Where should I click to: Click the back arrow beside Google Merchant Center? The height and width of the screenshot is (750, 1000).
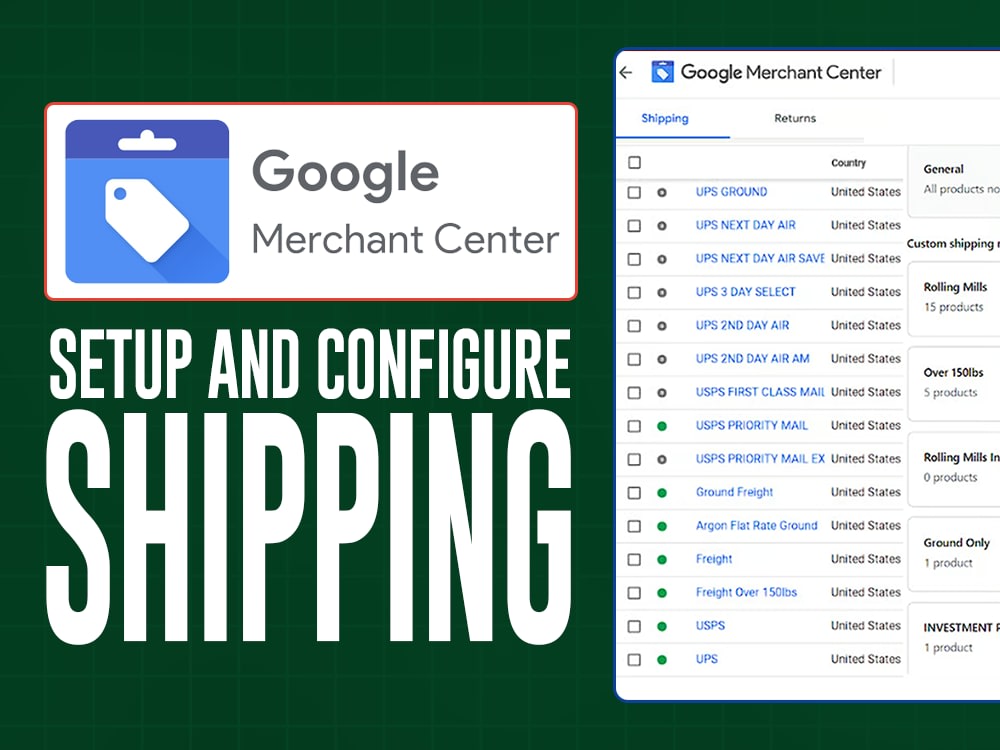626,73
